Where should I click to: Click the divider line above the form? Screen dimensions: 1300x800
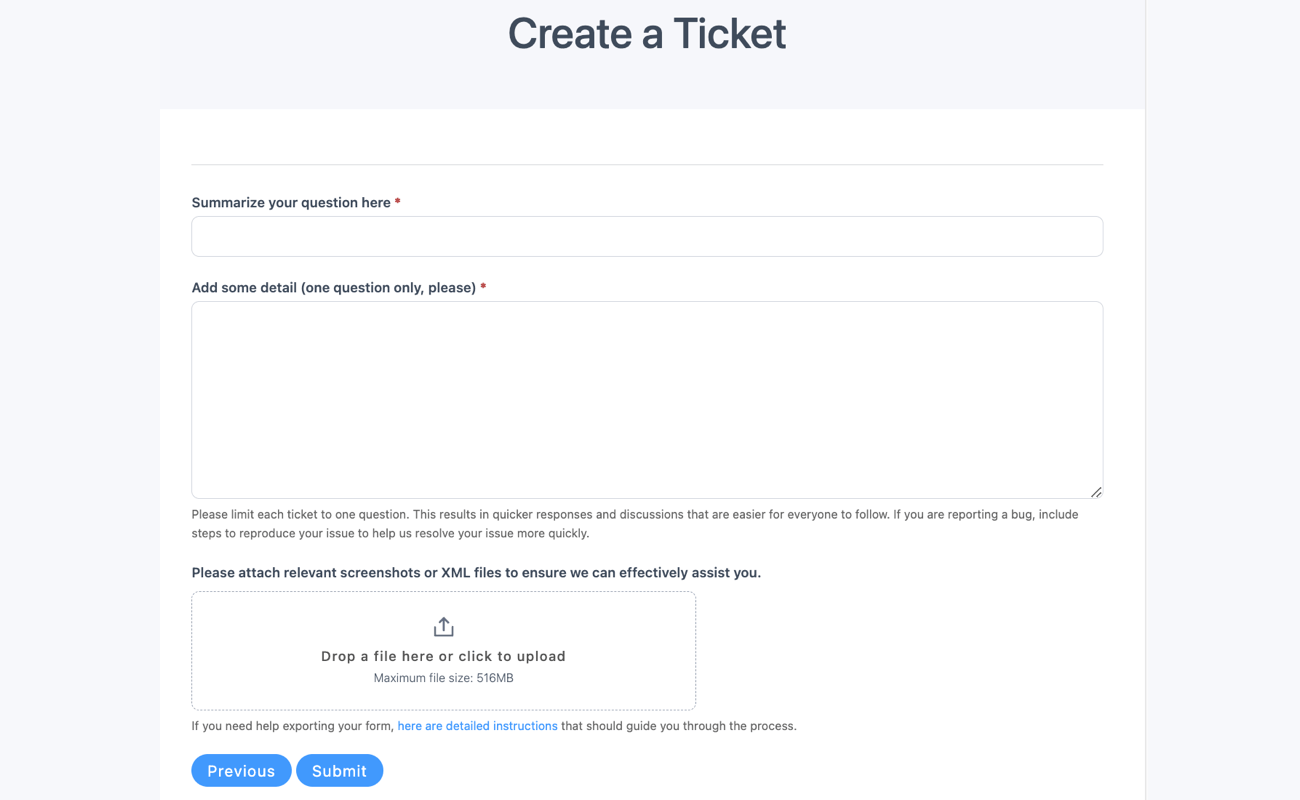coord(647,168)
